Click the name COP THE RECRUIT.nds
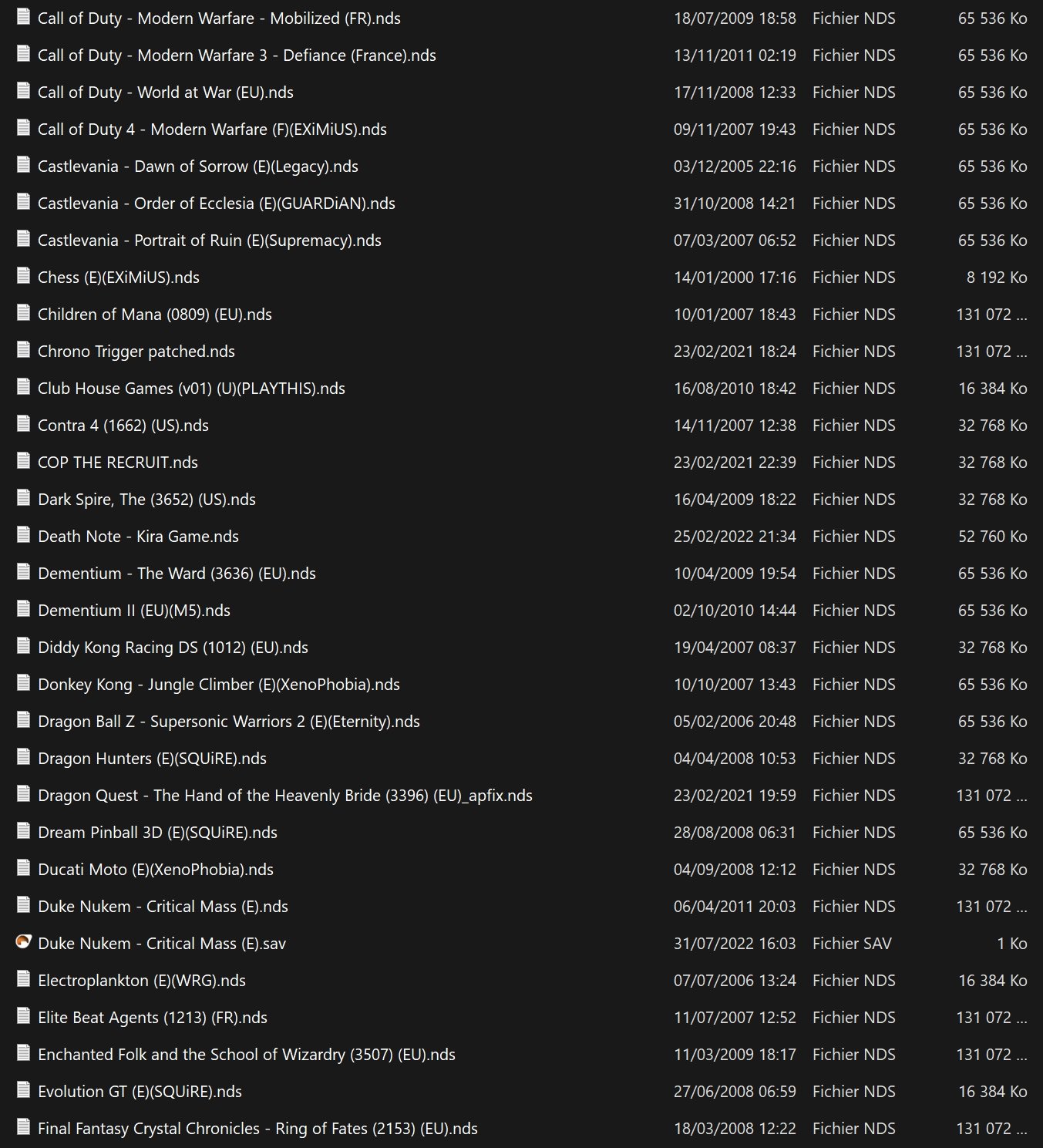The height and width of the screenshot is (1148, 1043). pos(118,463)
